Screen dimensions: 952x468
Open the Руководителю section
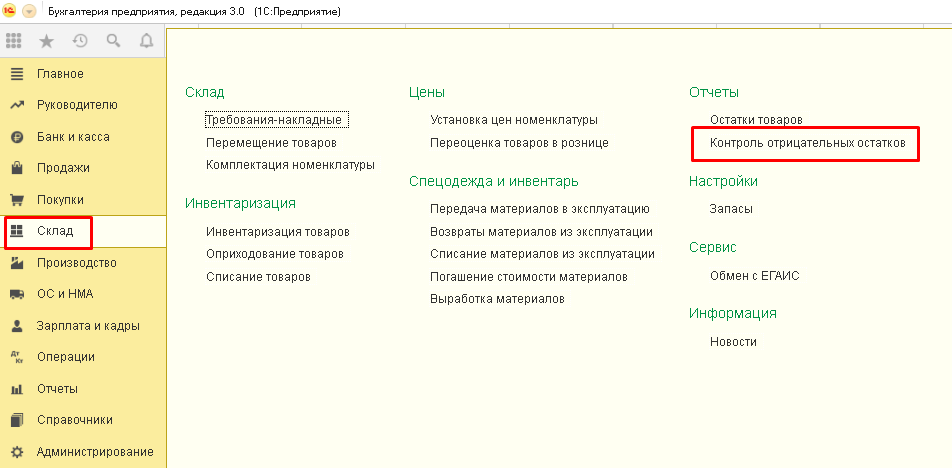point(77,105)
